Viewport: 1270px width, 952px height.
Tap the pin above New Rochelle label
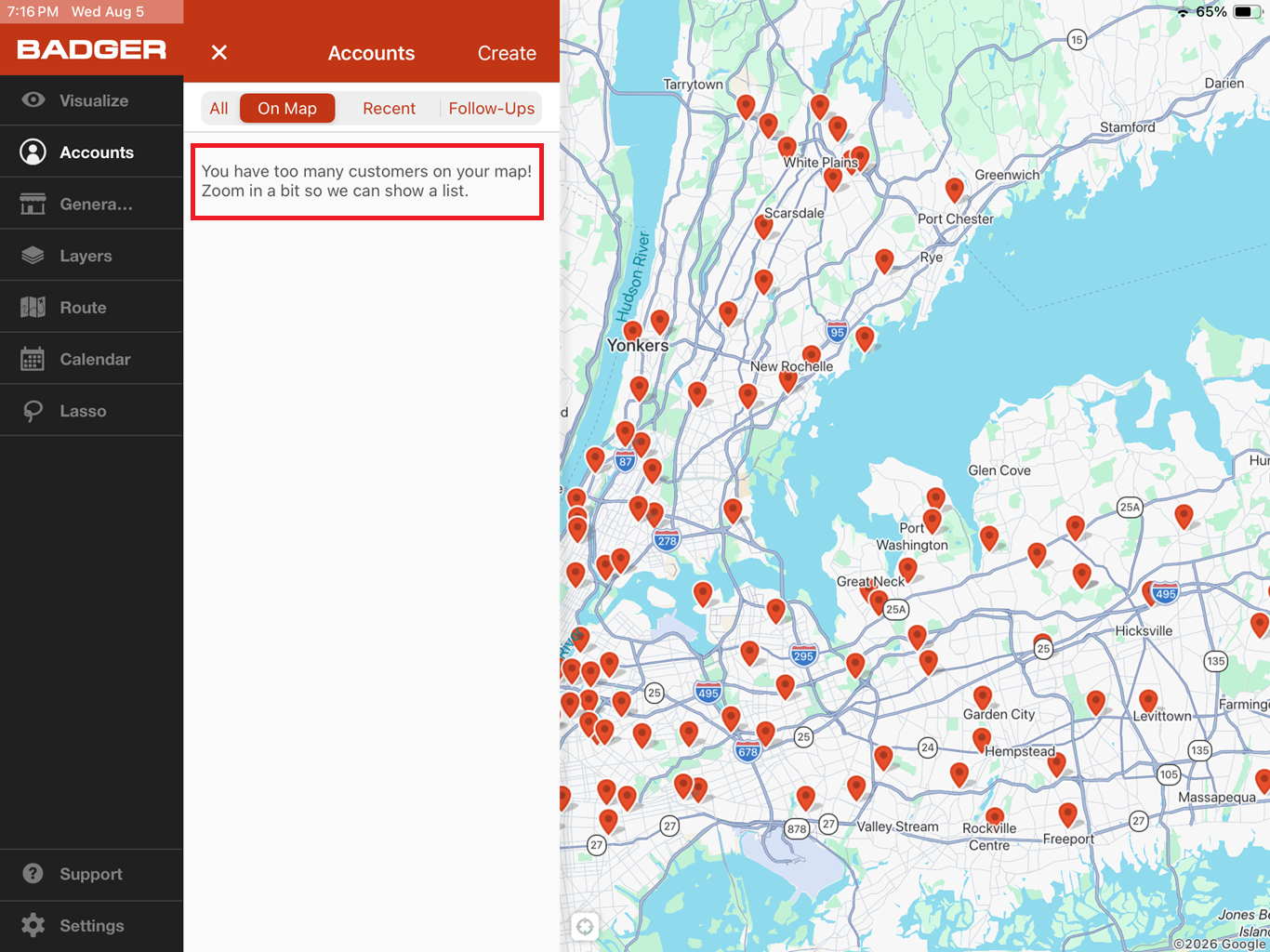pyautogui.click(x=812, y=356)
